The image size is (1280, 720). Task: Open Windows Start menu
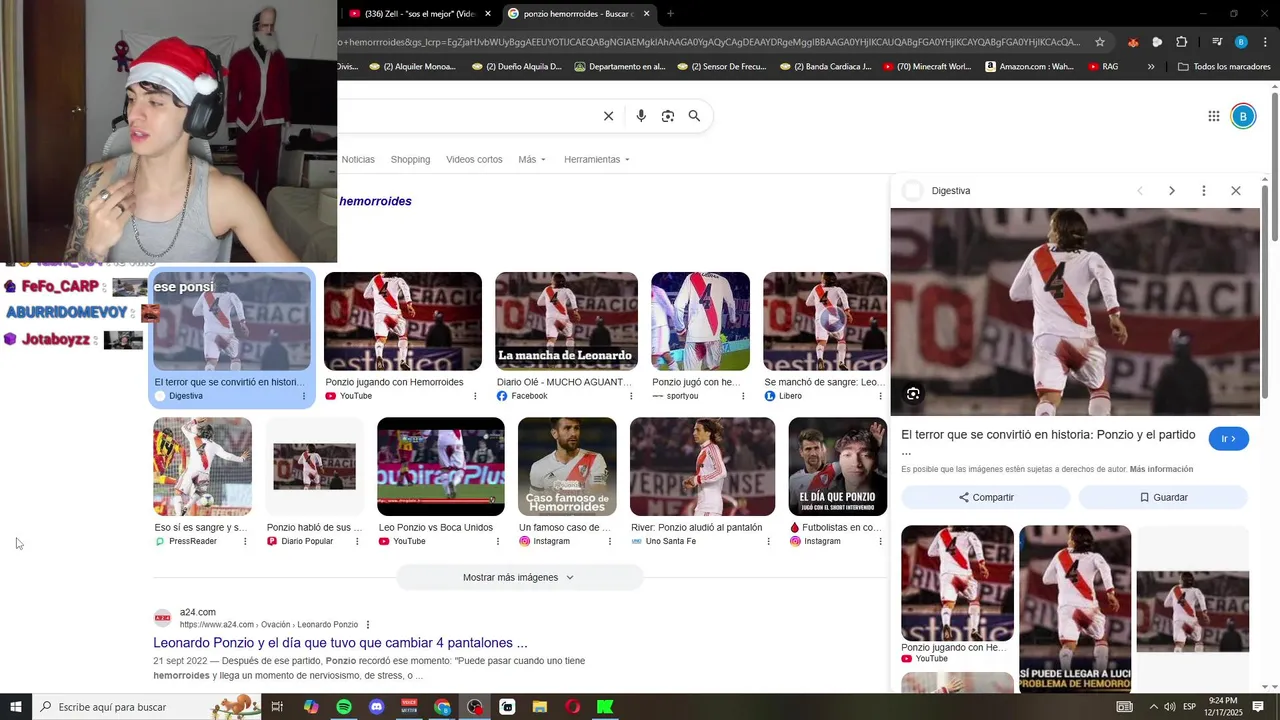pyautogui.click(x=16, y=707)
